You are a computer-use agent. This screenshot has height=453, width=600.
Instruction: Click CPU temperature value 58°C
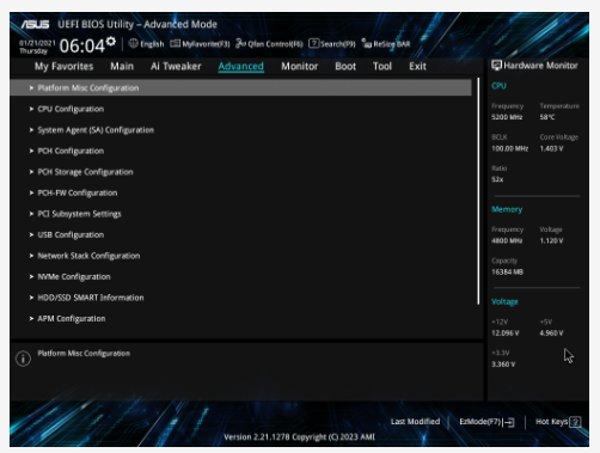(x=547, y=117)
